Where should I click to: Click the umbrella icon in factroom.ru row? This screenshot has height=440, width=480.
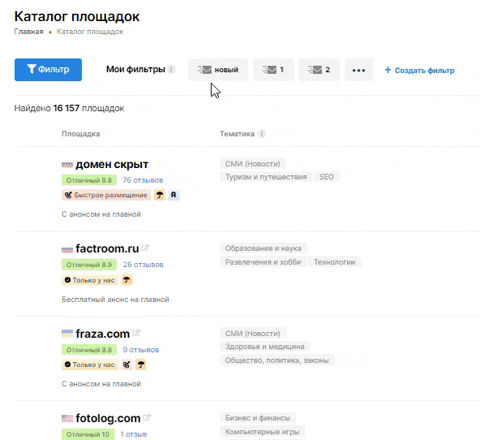[127, 280]
